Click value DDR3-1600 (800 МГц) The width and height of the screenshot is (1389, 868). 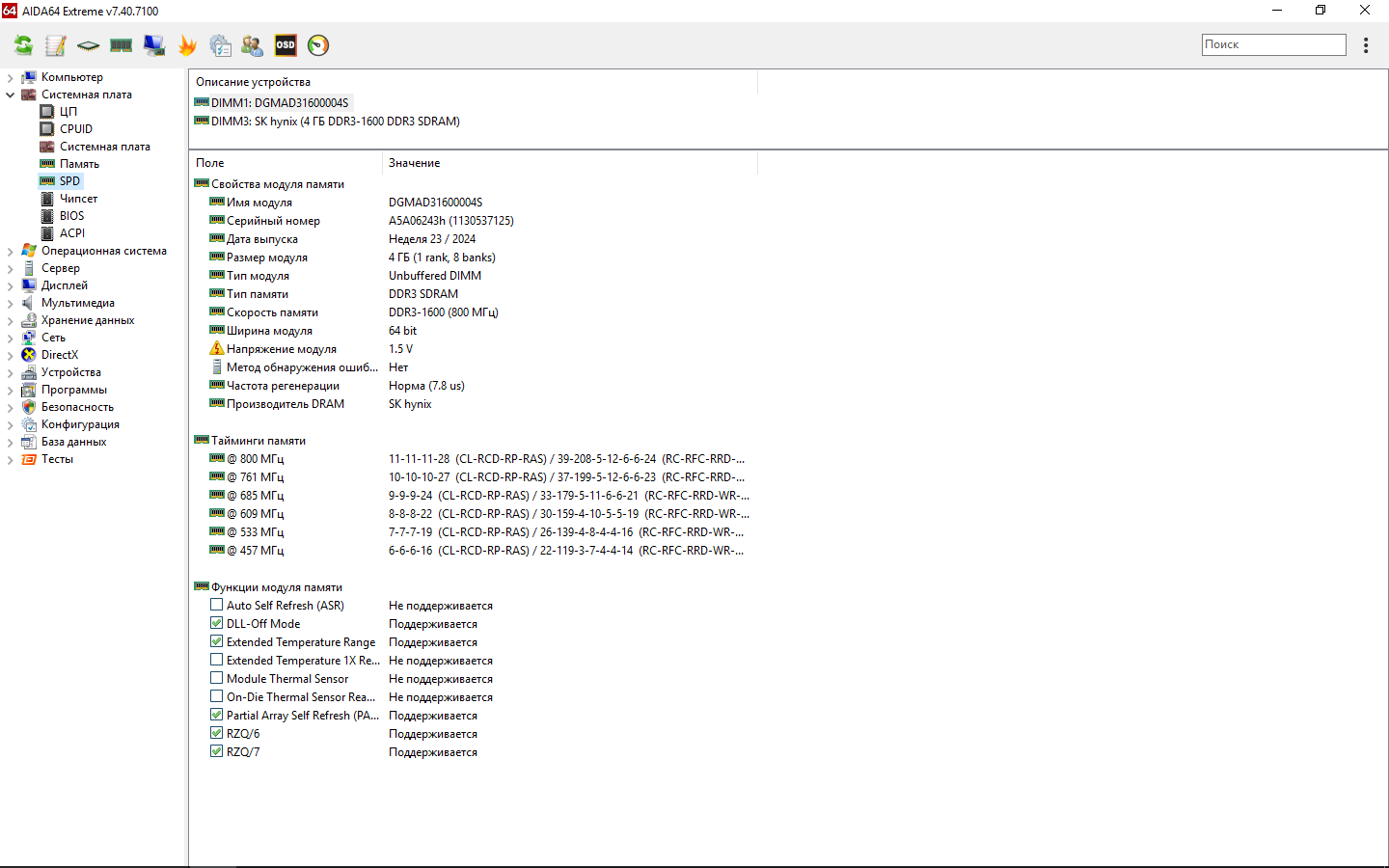coord(443,312)
